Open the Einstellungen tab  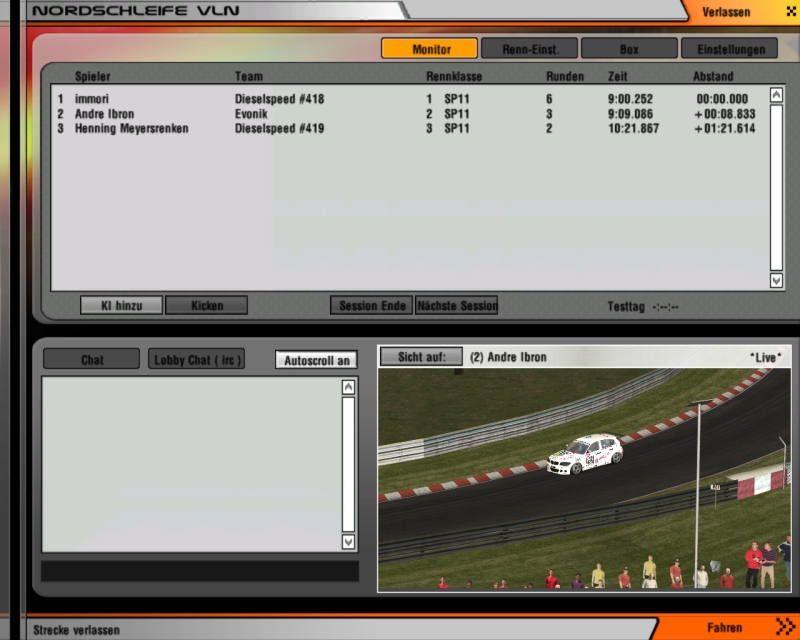pos(729,49)
